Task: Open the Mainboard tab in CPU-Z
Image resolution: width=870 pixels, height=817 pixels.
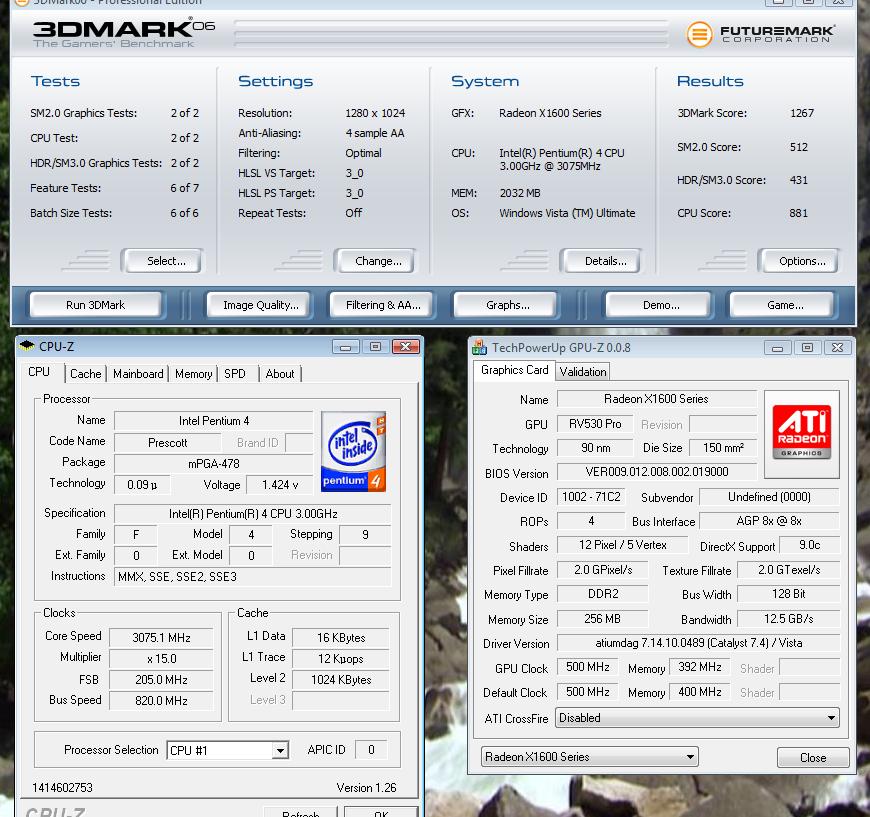Action: pyautogui.click(x=138, y=374)
